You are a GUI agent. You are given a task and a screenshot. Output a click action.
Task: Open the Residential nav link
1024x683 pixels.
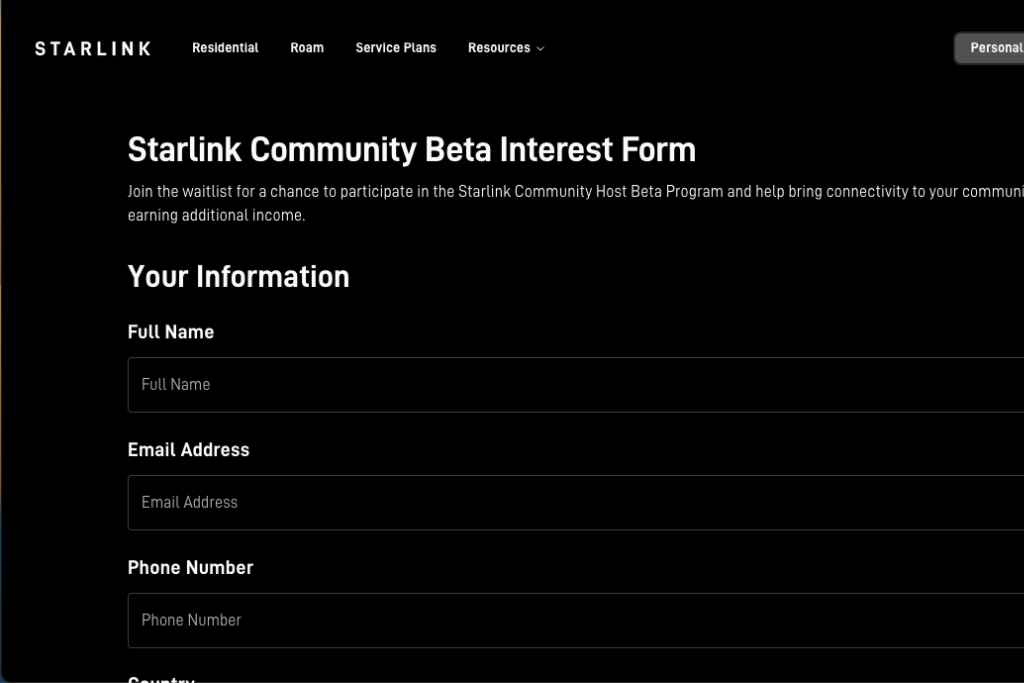tap(225, 48)
